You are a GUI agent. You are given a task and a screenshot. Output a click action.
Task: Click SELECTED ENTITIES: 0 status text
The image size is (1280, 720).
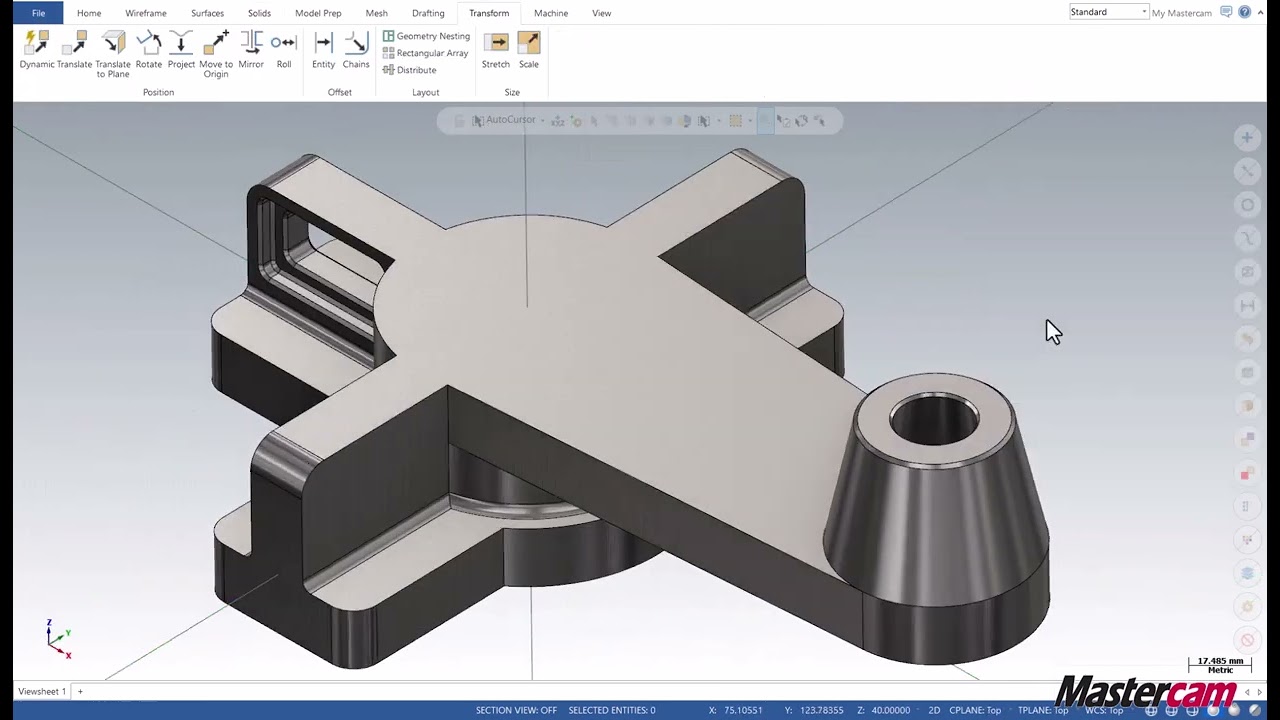(612, 710)
